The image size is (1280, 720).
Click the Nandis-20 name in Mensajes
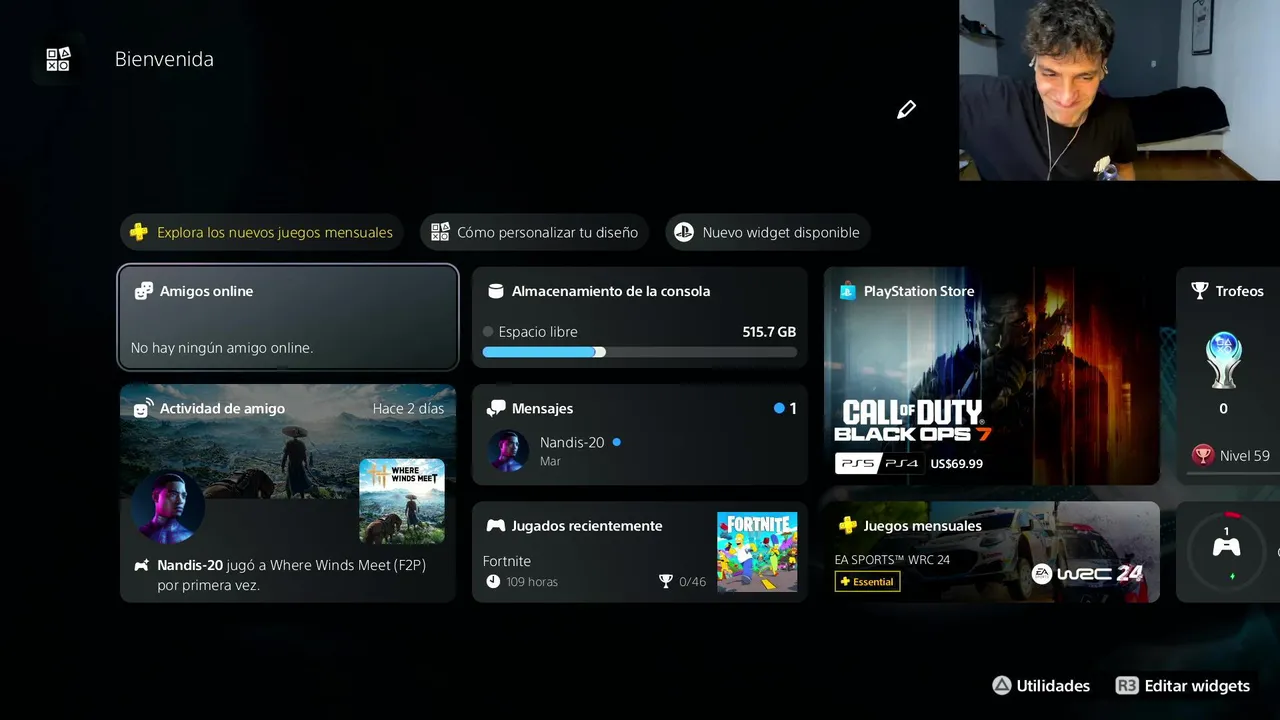click(572, 442)
